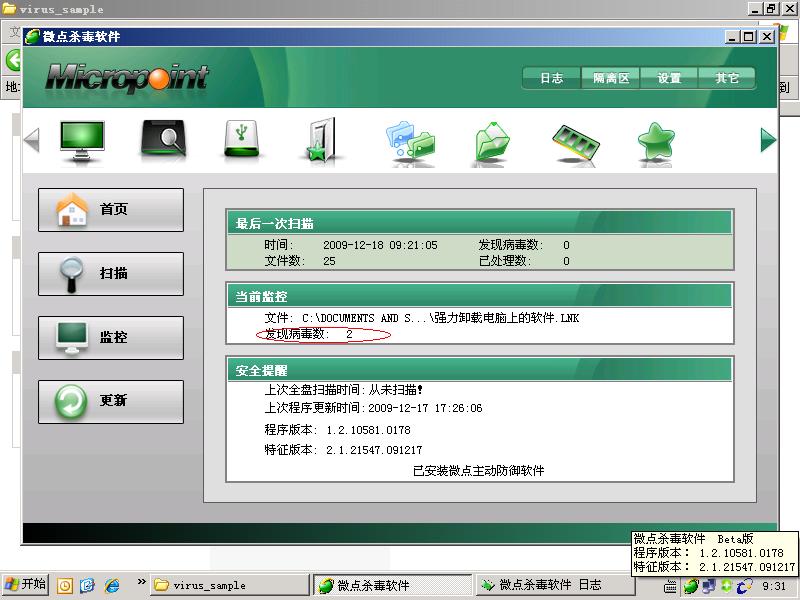This screenshot has width=800, height=600.
Task: Open the 监控 monitoring section
Action: 111,338
